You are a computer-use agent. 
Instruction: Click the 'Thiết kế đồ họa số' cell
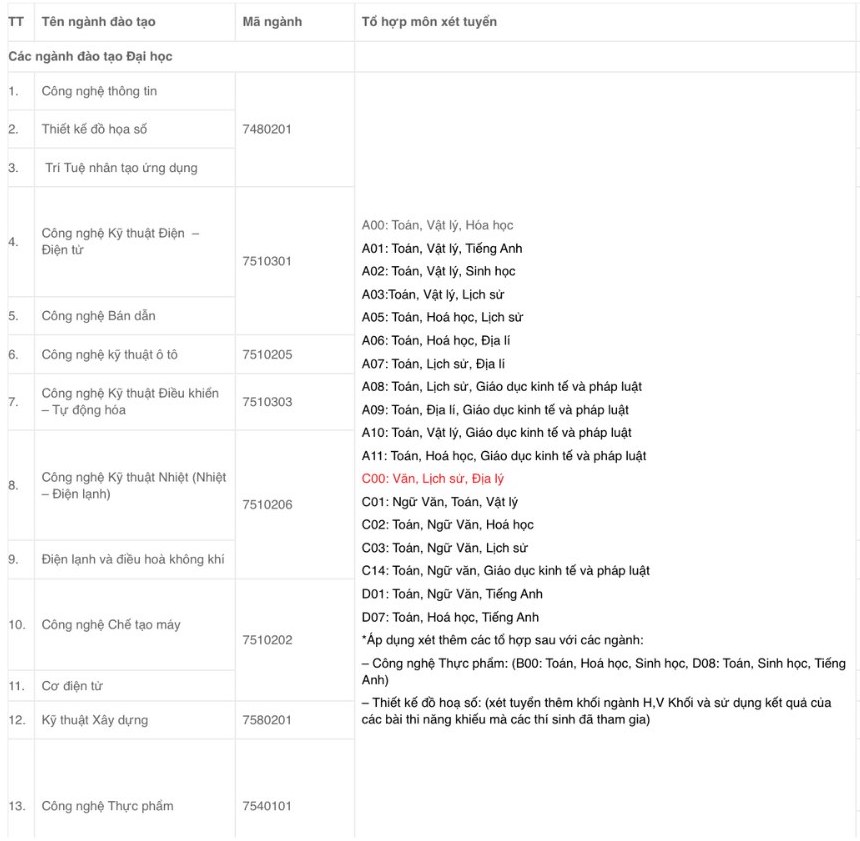pyautogui.click(x=94, y=129)
